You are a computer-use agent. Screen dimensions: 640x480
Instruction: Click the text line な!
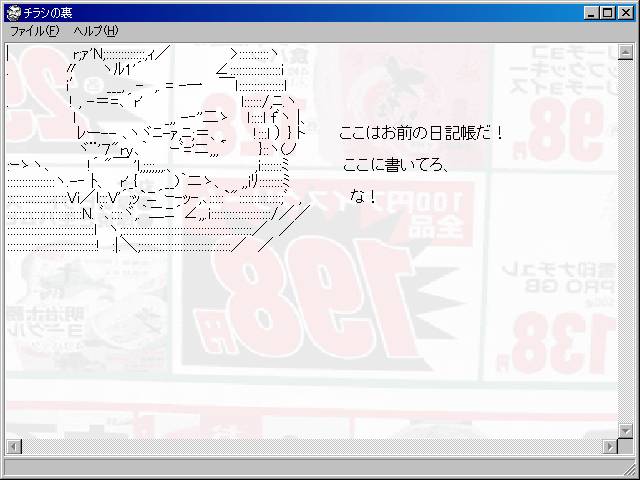pos(363,197)
